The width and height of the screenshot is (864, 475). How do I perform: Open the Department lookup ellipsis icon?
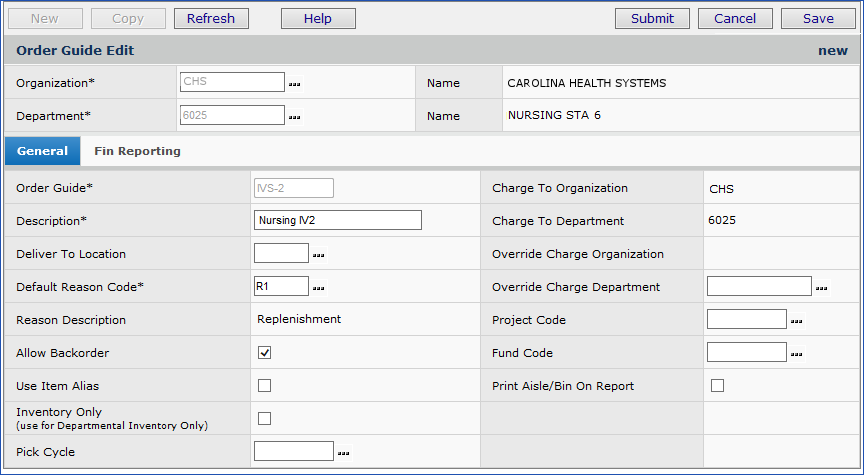tap(295, 117)
